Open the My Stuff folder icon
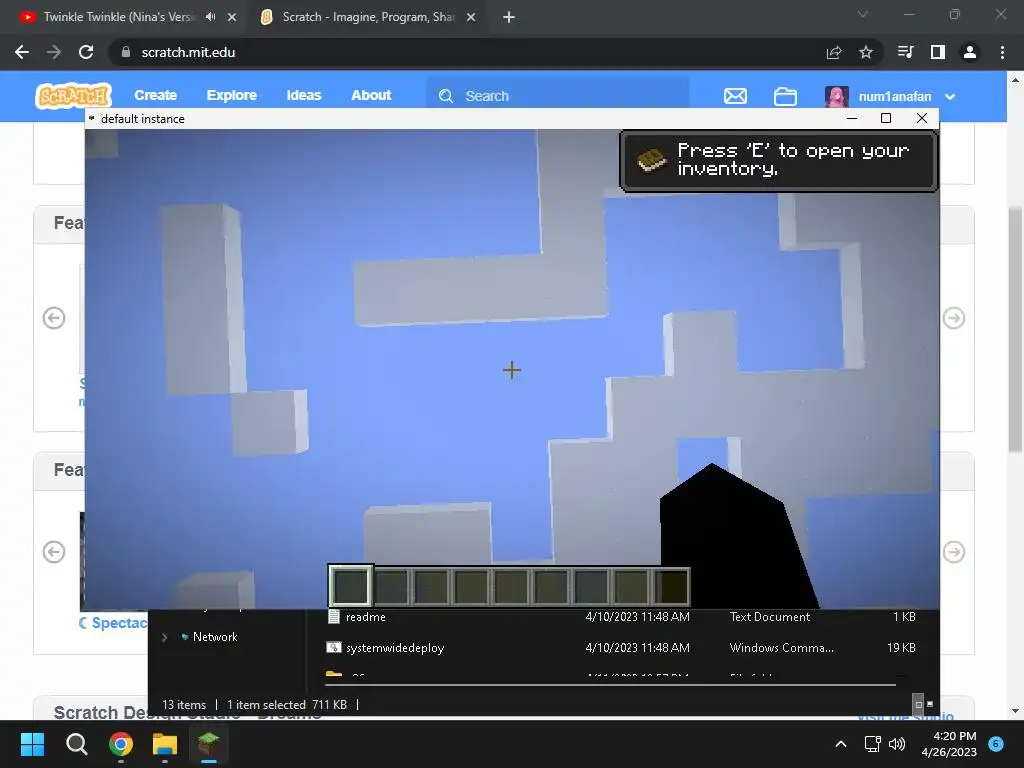Viewport: 1024px width, 768px height. click(785, 96)
